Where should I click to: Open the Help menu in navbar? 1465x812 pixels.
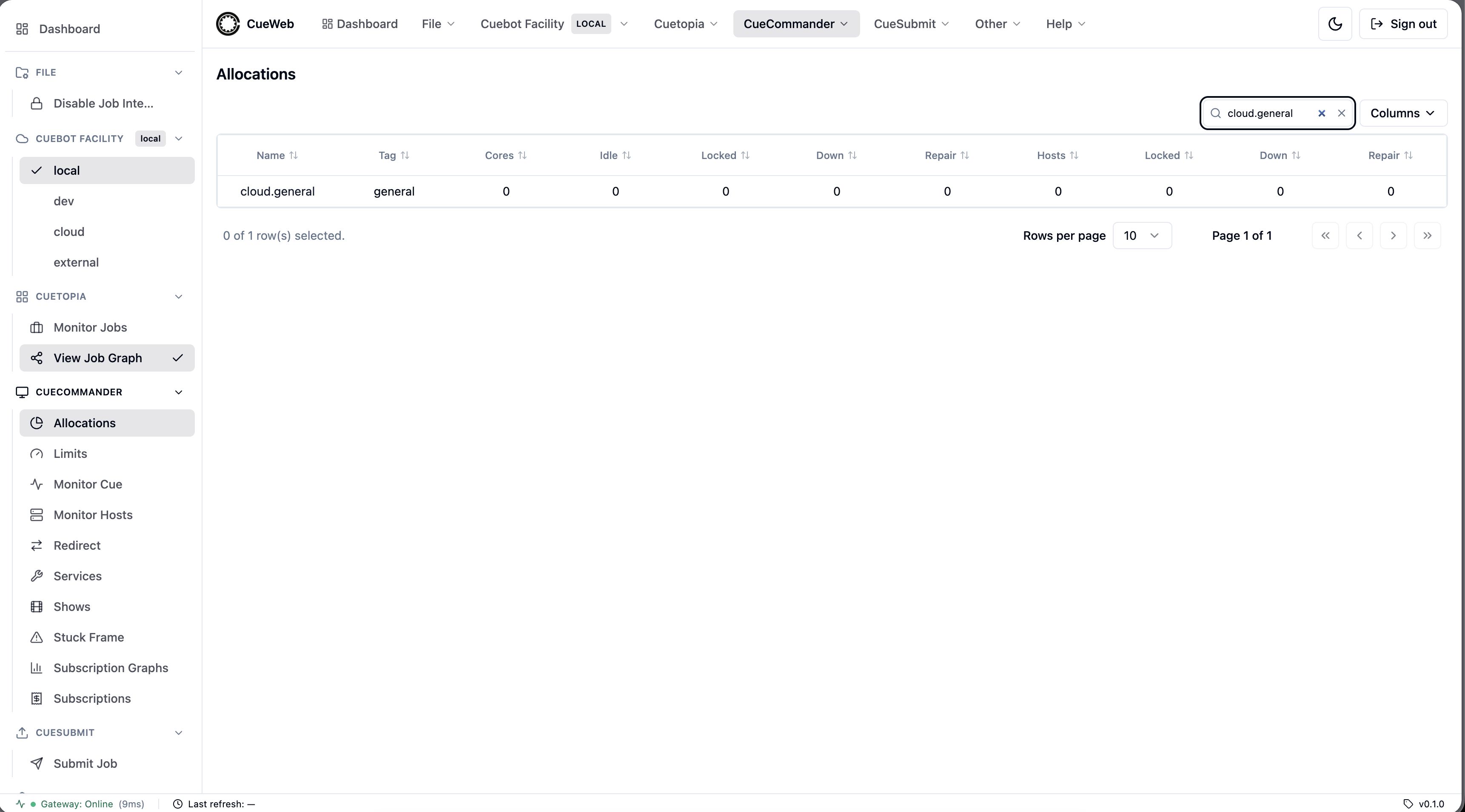click(x=1066, y=24)
